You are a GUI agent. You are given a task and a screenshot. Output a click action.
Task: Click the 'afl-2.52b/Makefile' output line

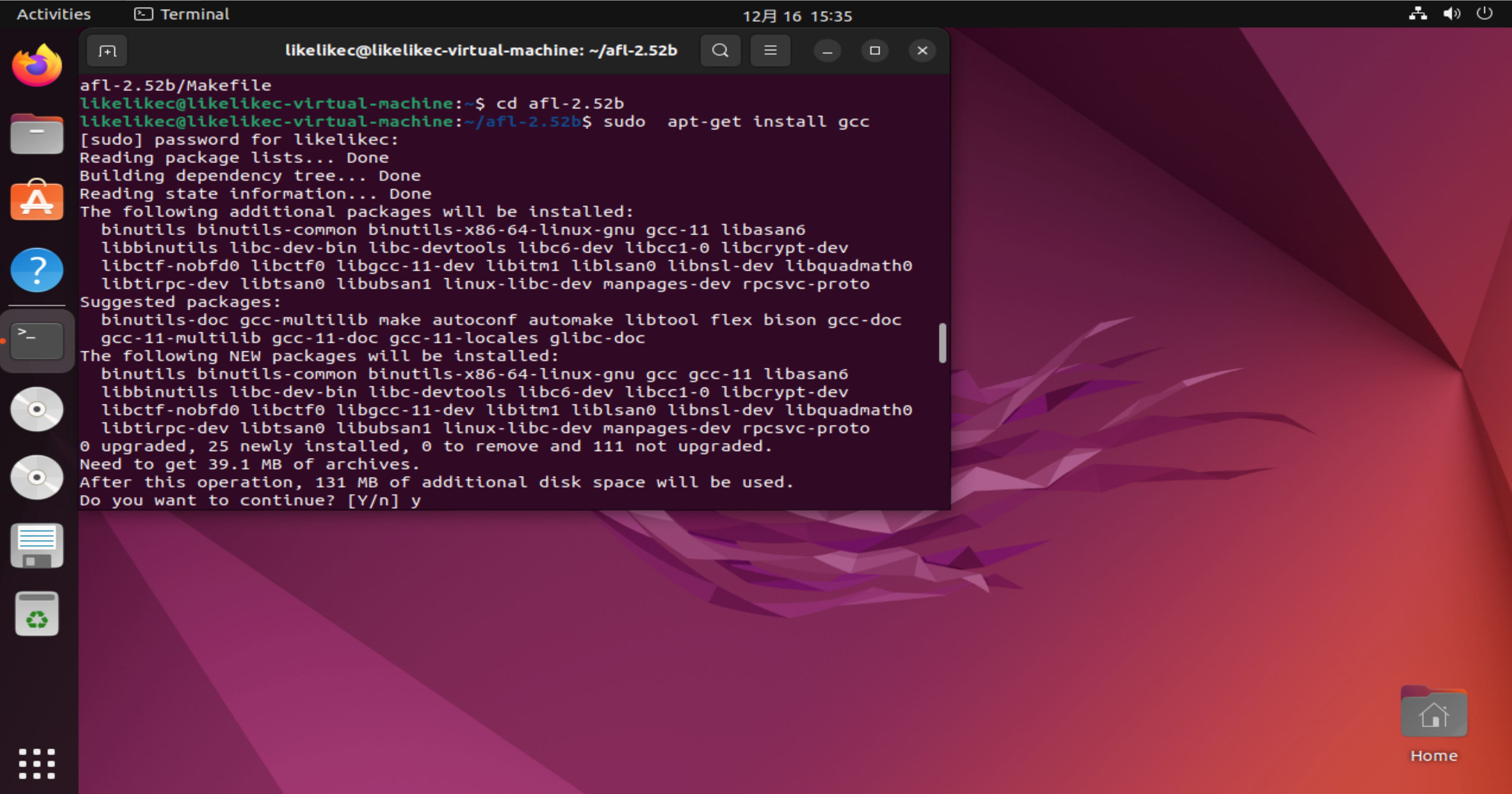click(x=176, y=86)
